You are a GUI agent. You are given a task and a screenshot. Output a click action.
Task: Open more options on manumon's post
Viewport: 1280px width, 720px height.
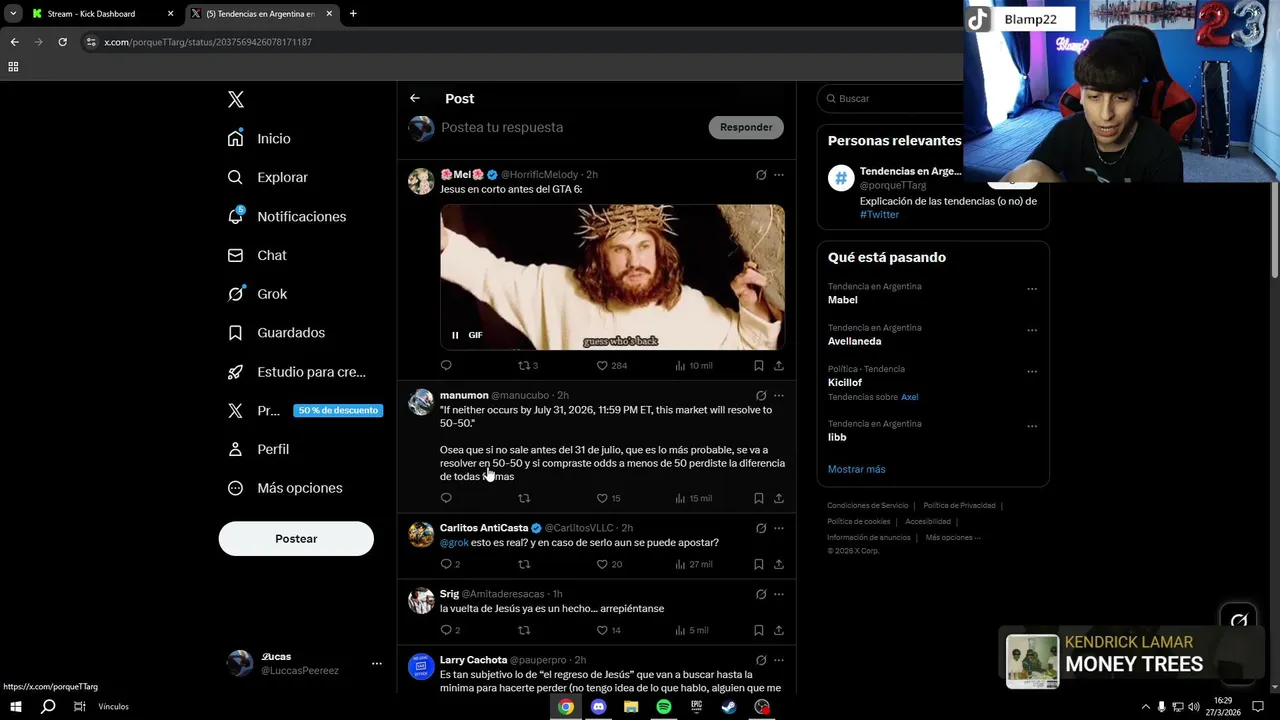tap(779, 396)
